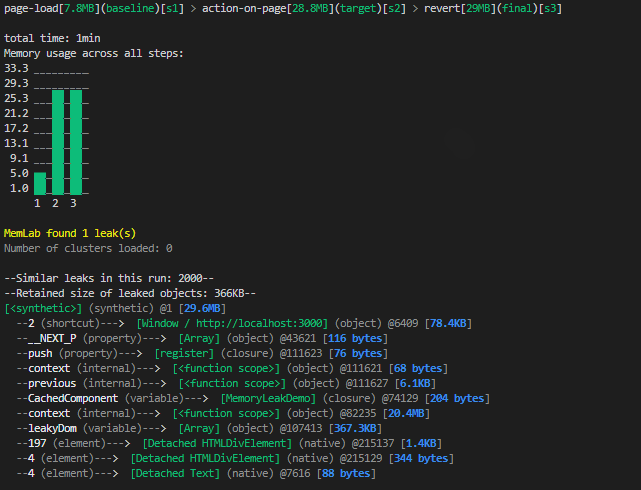The width and height of the screenshot is (641, 490).
Task: Click the '[Detached Text]' node
Action: click(x=175, y=474)
